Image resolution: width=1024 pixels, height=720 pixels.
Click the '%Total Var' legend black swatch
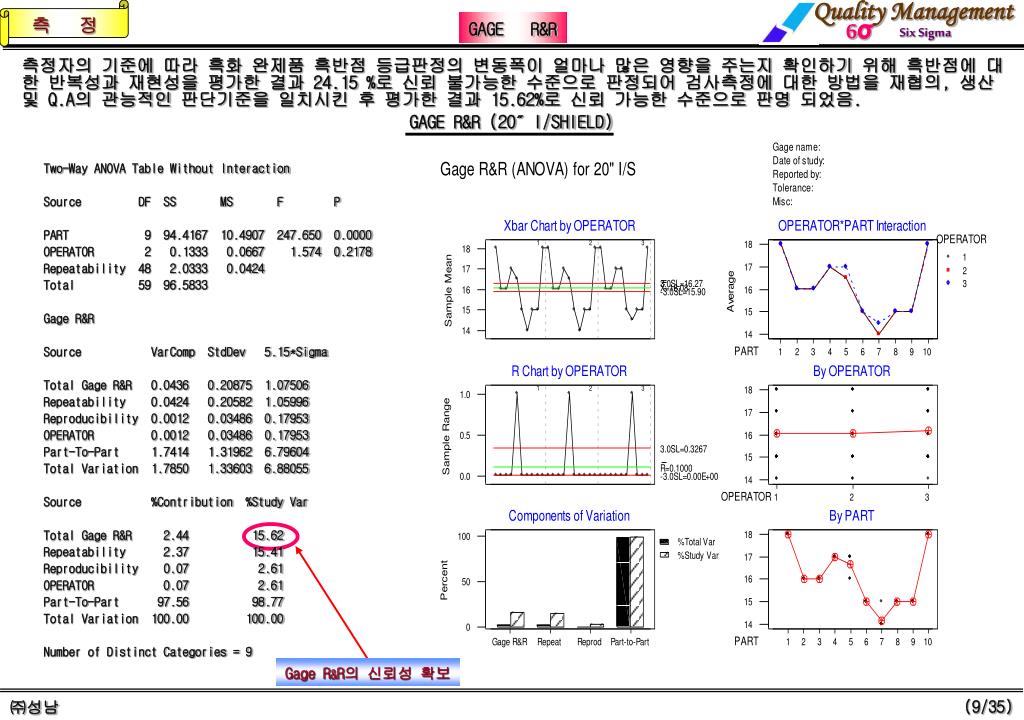pyautogui.click(x=665, y=542)
